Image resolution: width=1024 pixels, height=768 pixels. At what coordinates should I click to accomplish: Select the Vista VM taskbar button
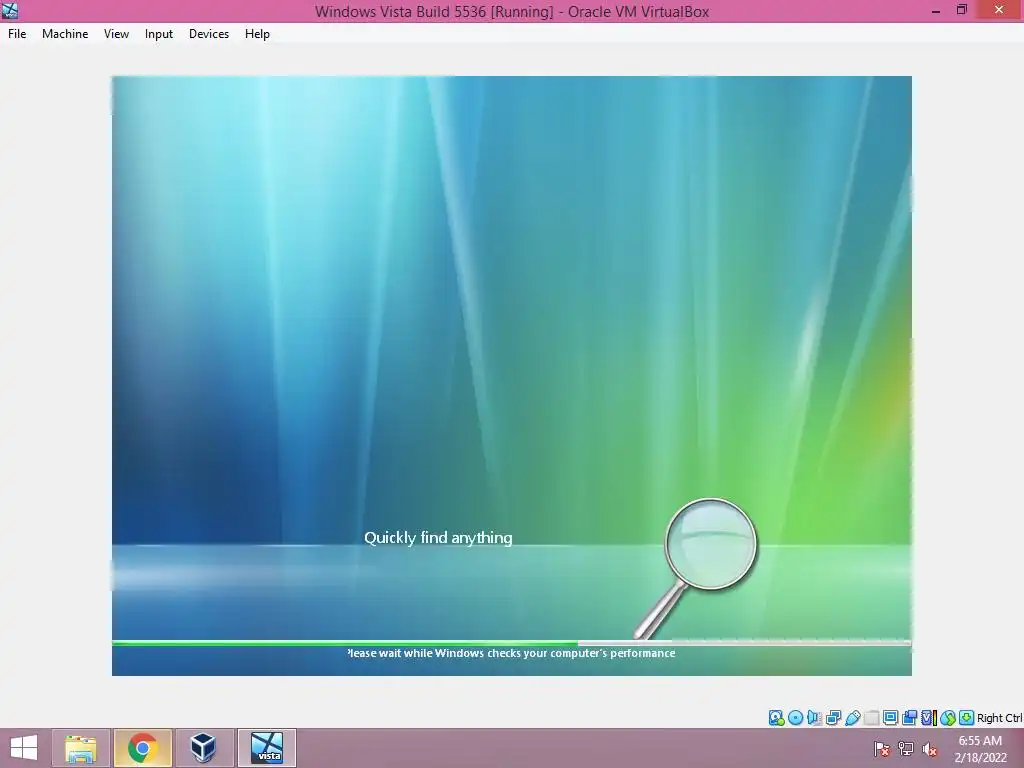tap(267, 748)
